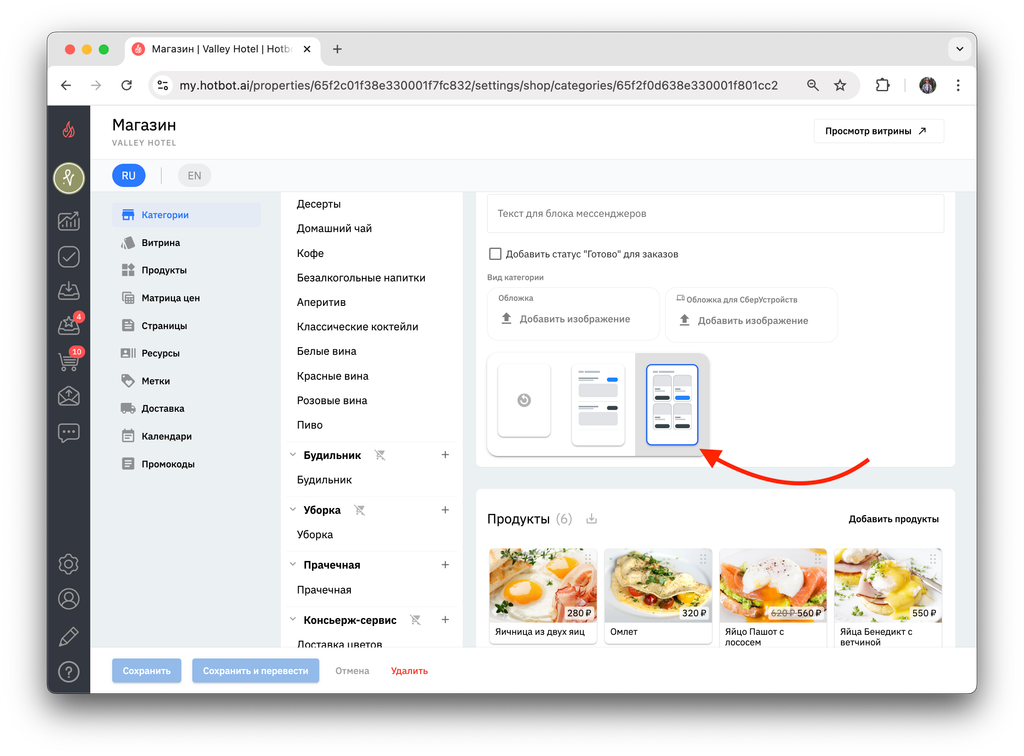
Task: Select the list layout category view option
Action: [x=598, y=405]
